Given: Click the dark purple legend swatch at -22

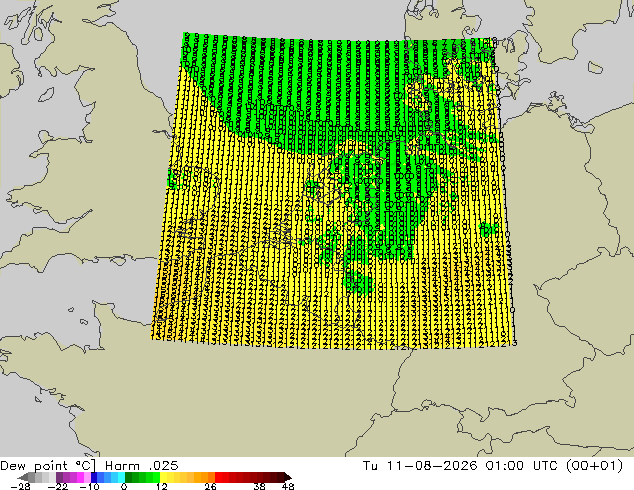Looking at the screenshot, I should point(59,477).
